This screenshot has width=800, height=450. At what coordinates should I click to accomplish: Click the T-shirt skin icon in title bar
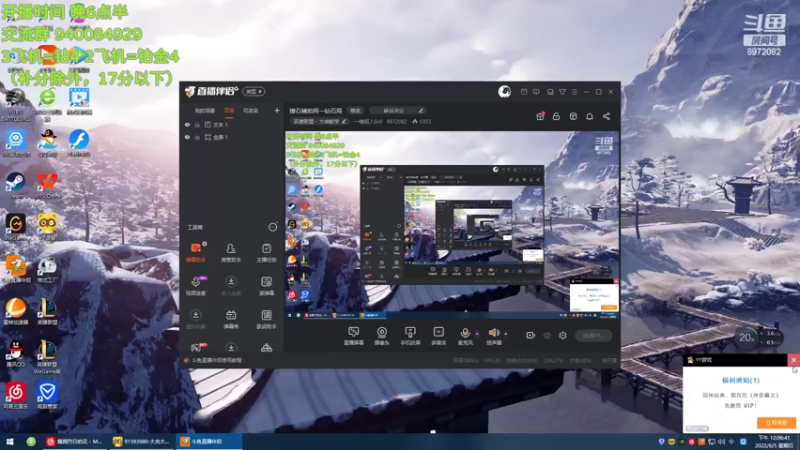pyautogui.click(x=562, y=92)
